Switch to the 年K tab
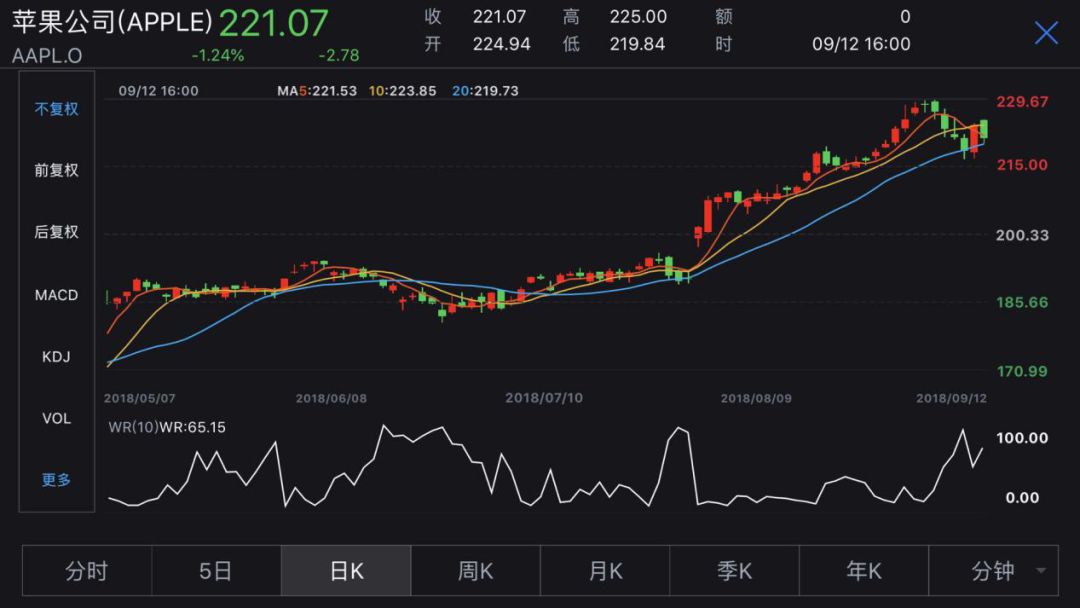Screen dimensions: 1080x608 coord(864,571)
